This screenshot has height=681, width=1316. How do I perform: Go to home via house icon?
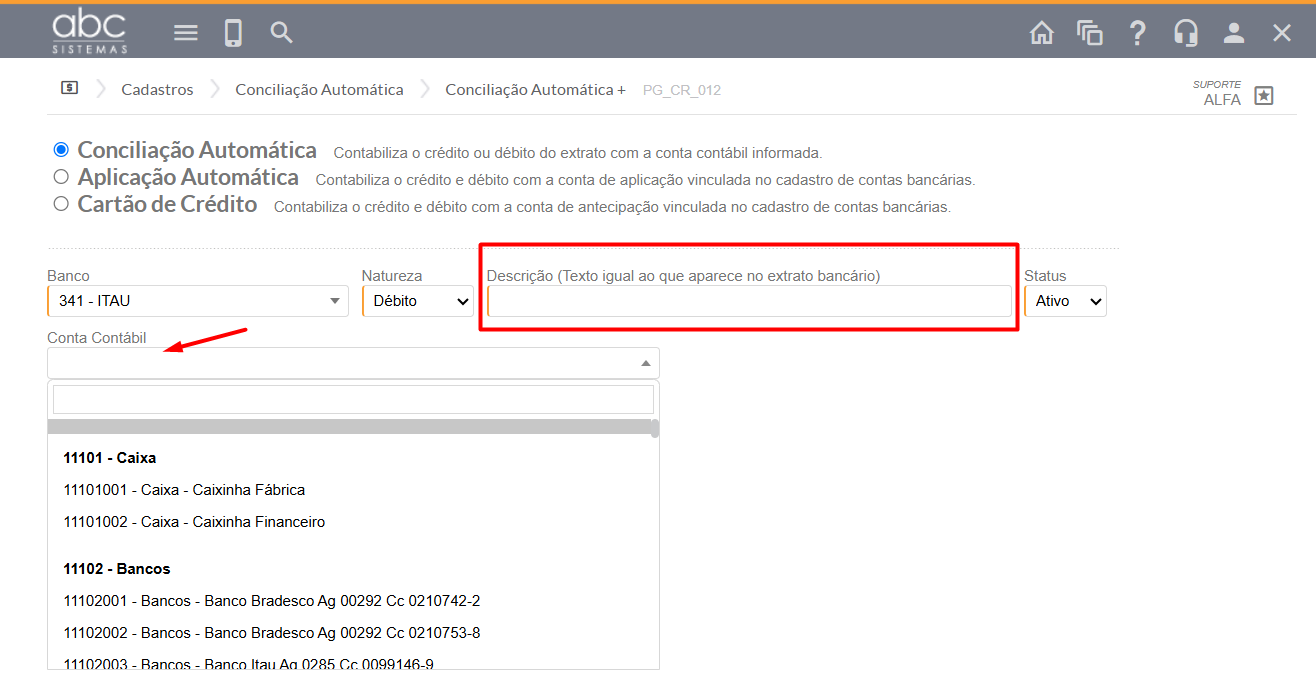[x=1041, y=33]
